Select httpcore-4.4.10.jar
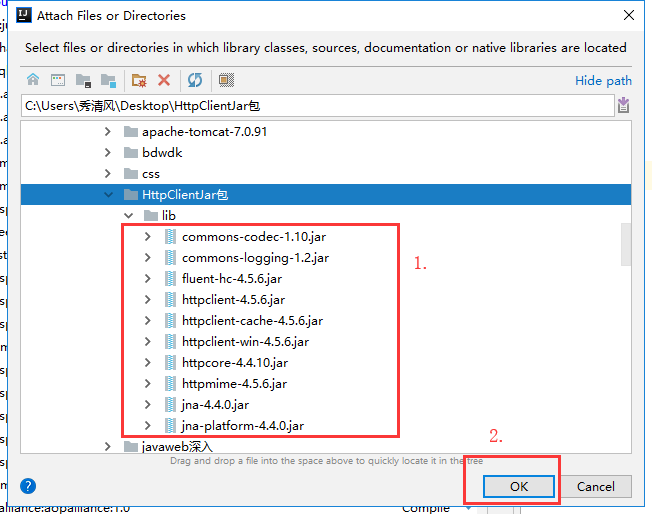This screenshot has width=652, height=514. pos(235,362)
